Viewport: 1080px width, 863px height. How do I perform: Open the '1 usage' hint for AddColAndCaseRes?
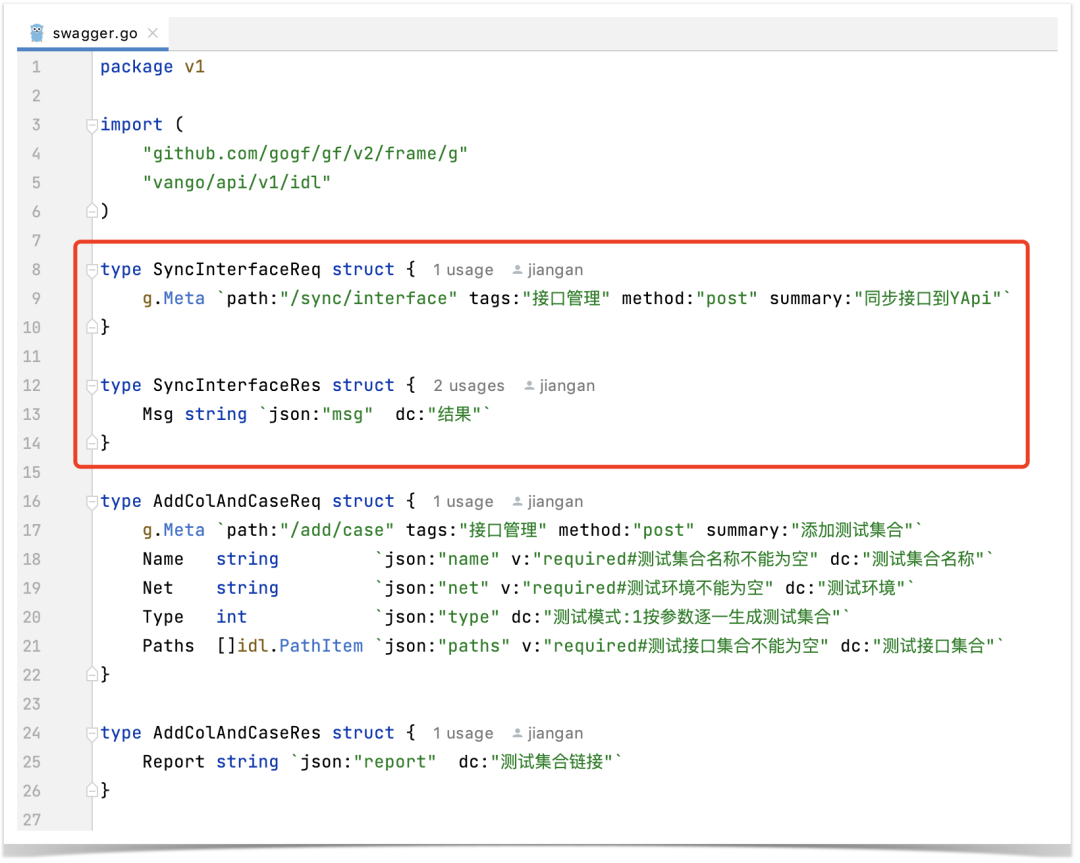pos(463,734)
